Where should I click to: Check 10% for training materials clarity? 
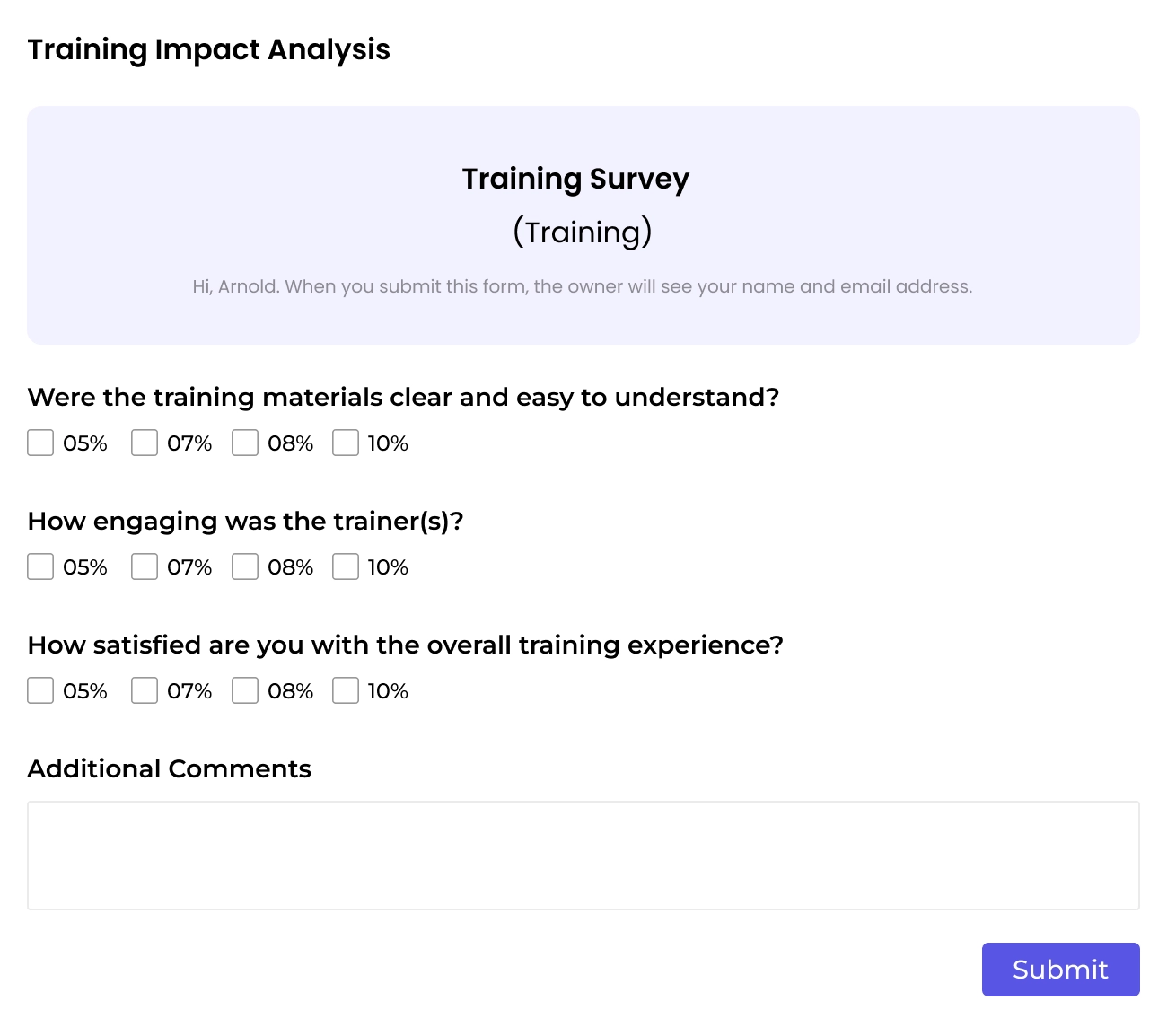pos(346,443)
